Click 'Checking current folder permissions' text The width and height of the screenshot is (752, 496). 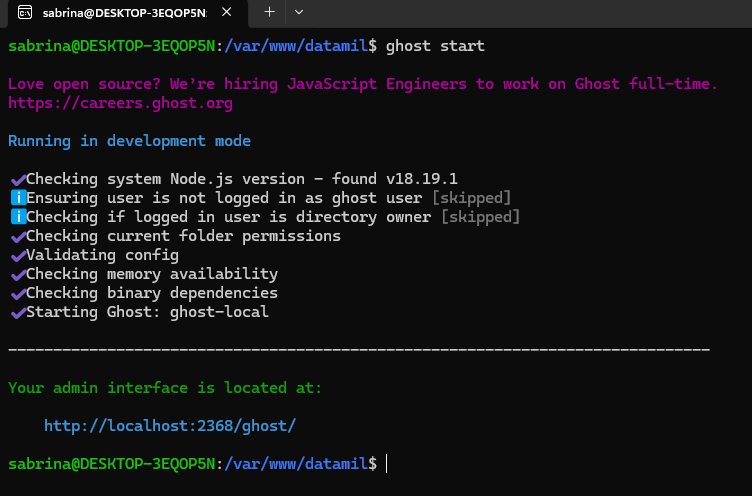(x=183, y=236)
